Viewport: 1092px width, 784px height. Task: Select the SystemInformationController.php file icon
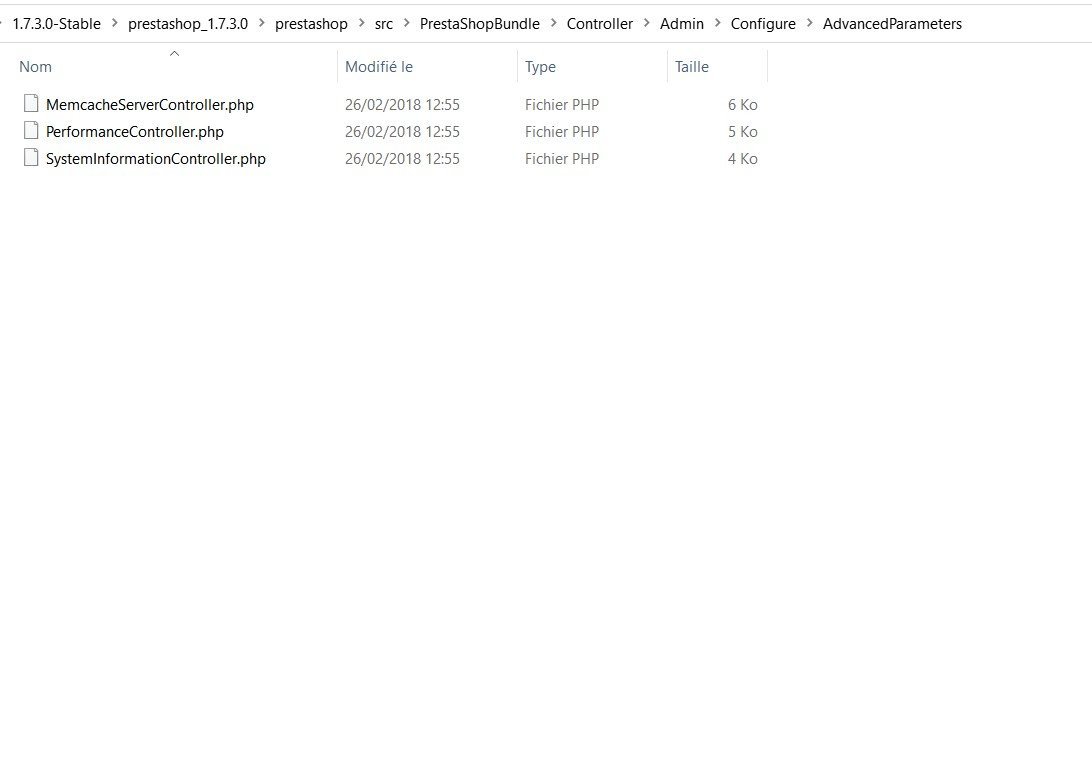[x=31, y=158]
